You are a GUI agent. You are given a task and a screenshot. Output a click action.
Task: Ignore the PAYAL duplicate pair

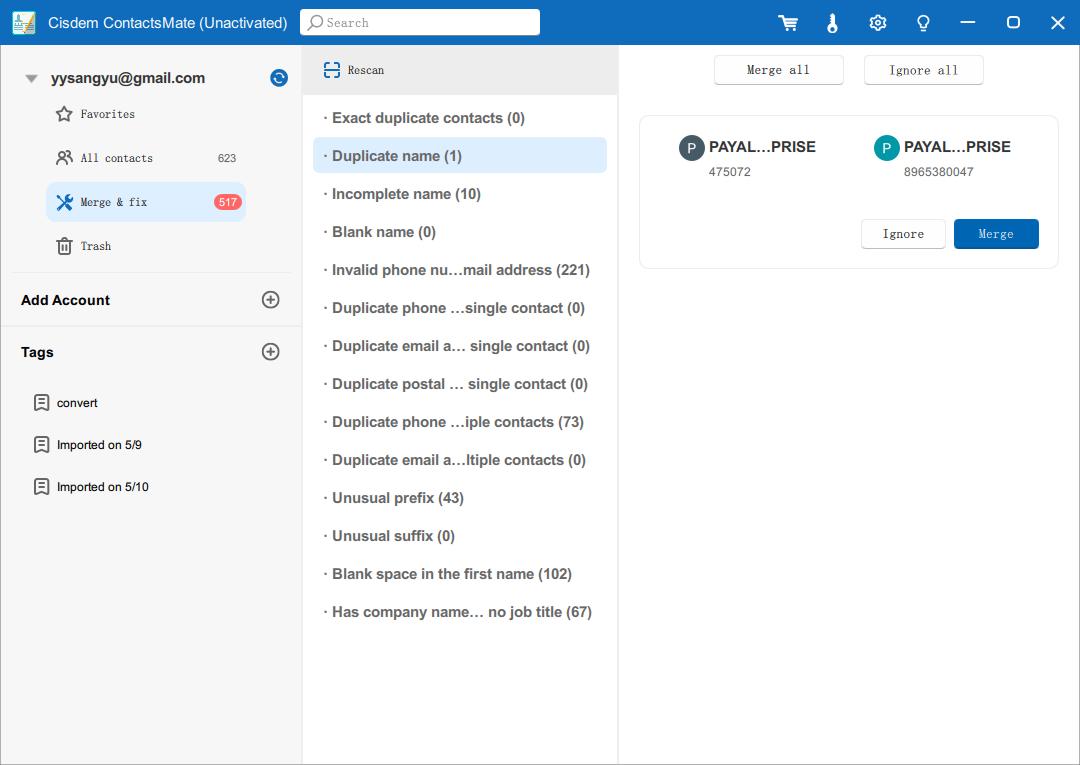point(902,234)
